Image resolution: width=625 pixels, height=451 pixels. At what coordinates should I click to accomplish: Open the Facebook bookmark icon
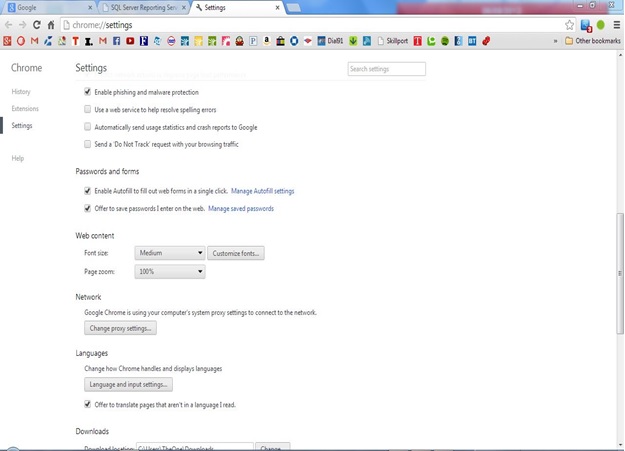pyautogui.click(x=117, y=41)
